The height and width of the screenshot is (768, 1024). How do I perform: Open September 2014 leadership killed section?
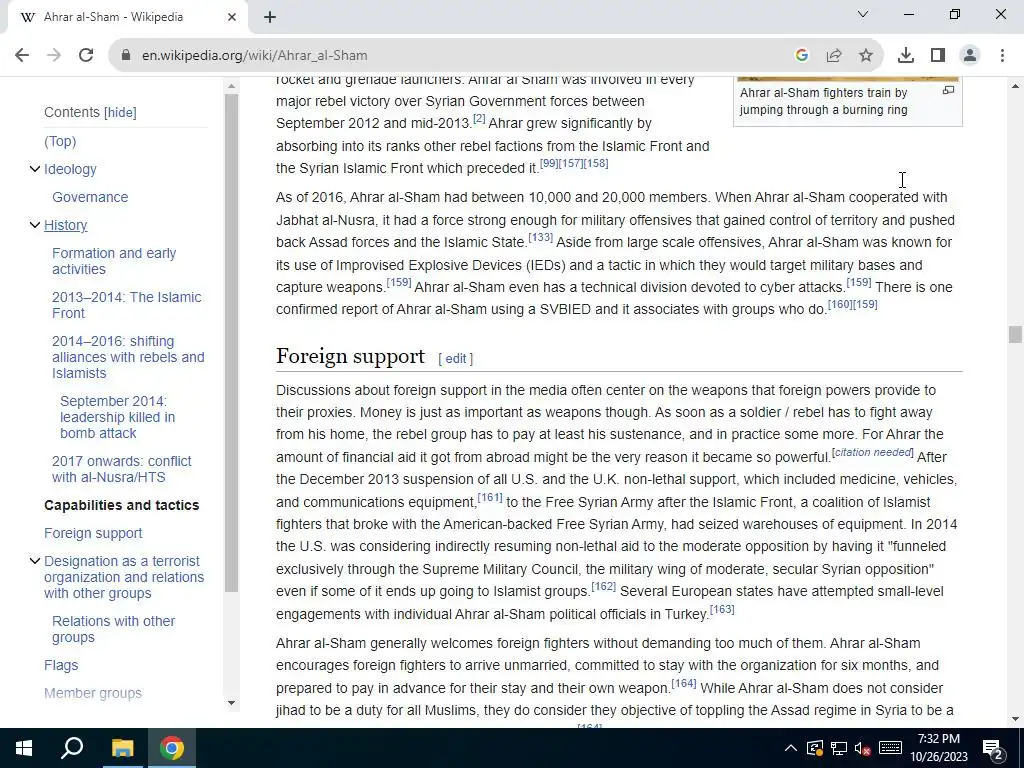pyautogui.click(x=118, y=417)
